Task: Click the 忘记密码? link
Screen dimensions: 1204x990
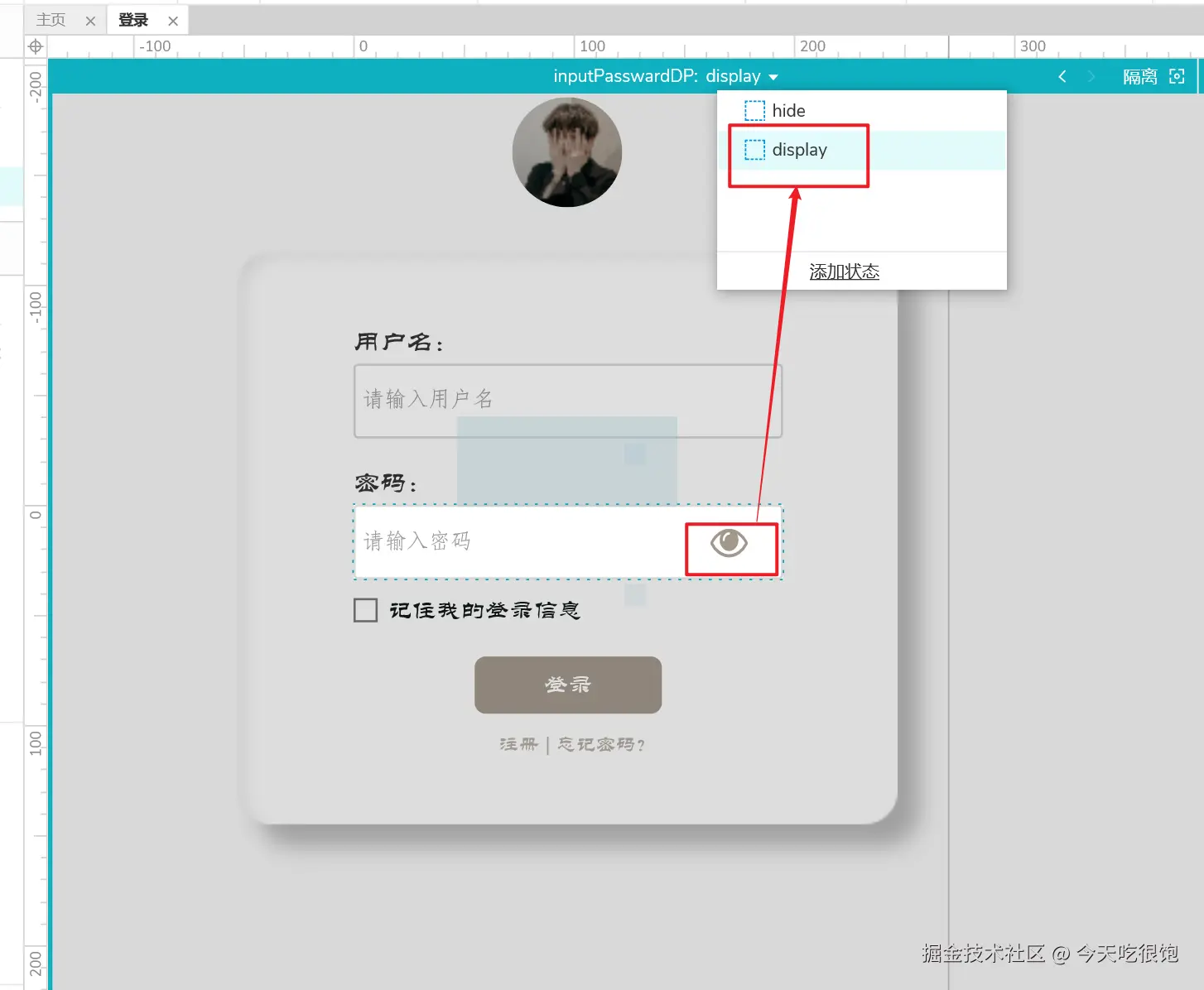Action: coord(601,744)
